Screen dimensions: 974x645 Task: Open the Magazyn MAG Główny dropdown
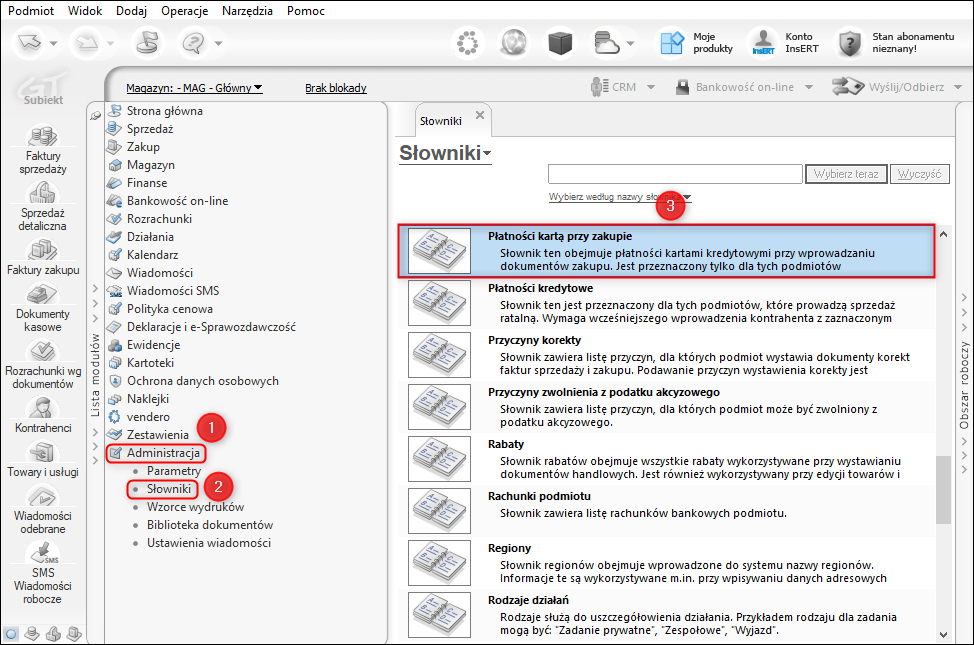tap(194, 88)
